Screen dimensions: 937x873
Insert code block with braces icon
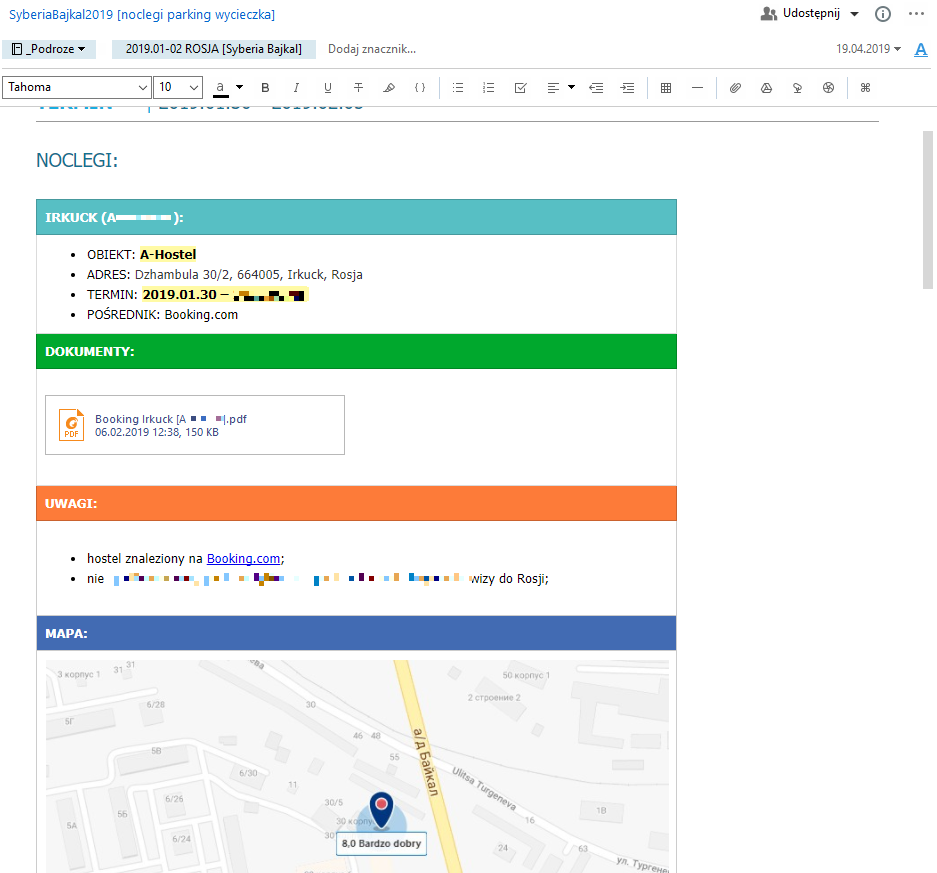click(x=420, y=88)
